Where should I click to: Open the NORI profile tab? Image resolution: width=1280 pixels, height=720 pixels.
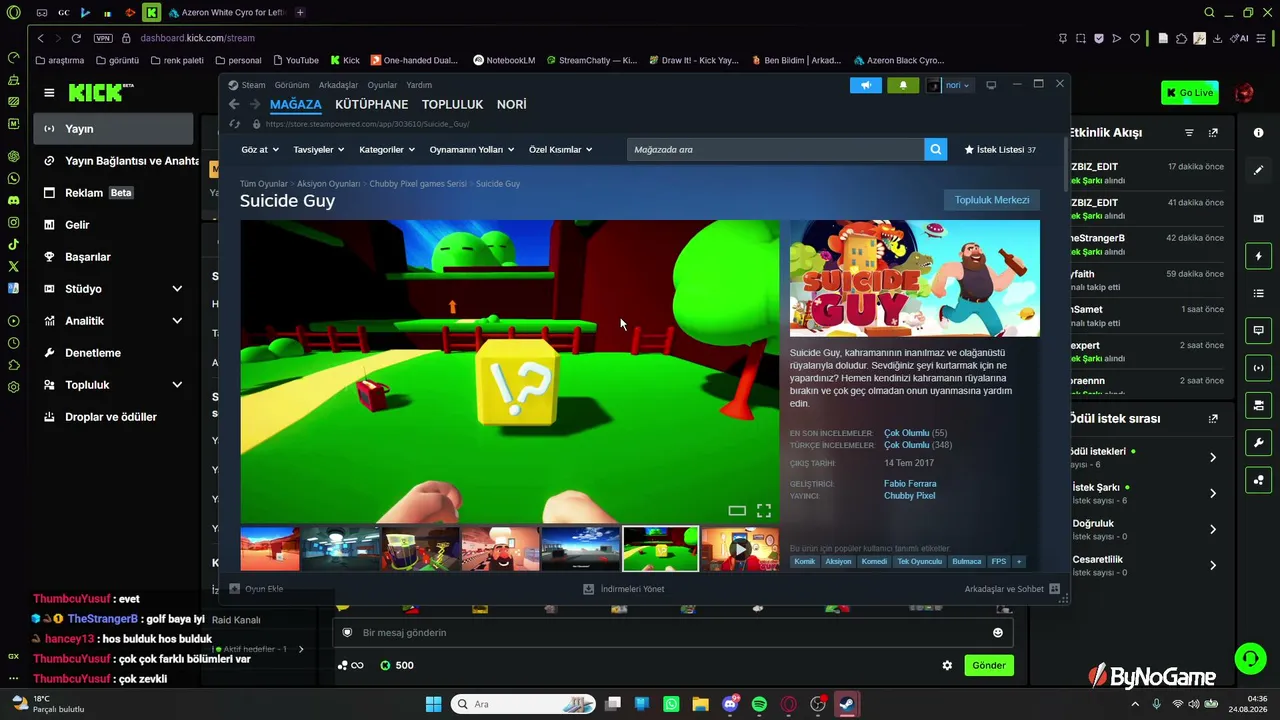tap(512, 104)
